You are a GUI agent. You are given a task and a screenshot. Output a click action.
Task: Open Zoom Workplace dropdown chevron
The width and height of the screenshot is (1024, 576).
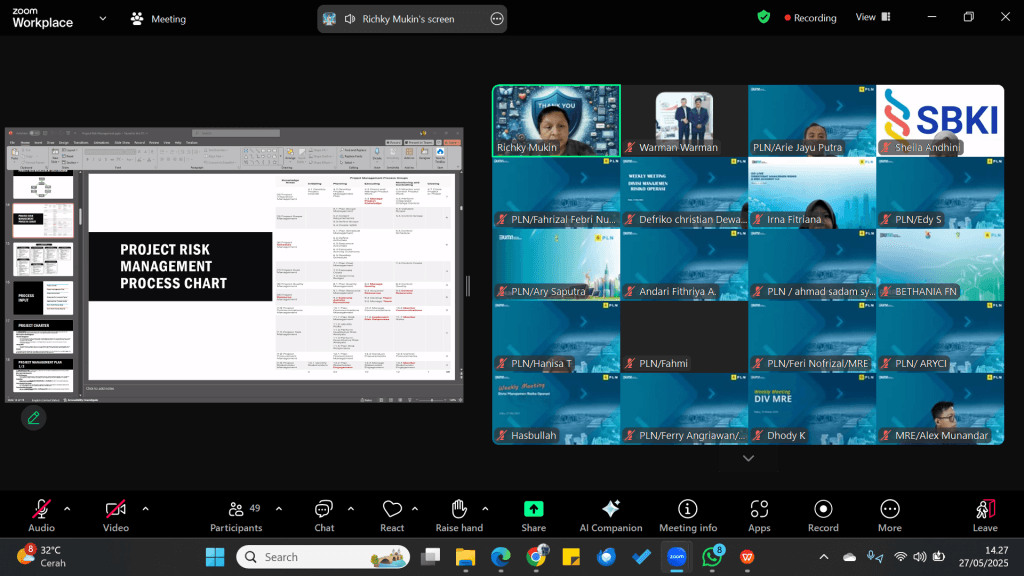103,19
